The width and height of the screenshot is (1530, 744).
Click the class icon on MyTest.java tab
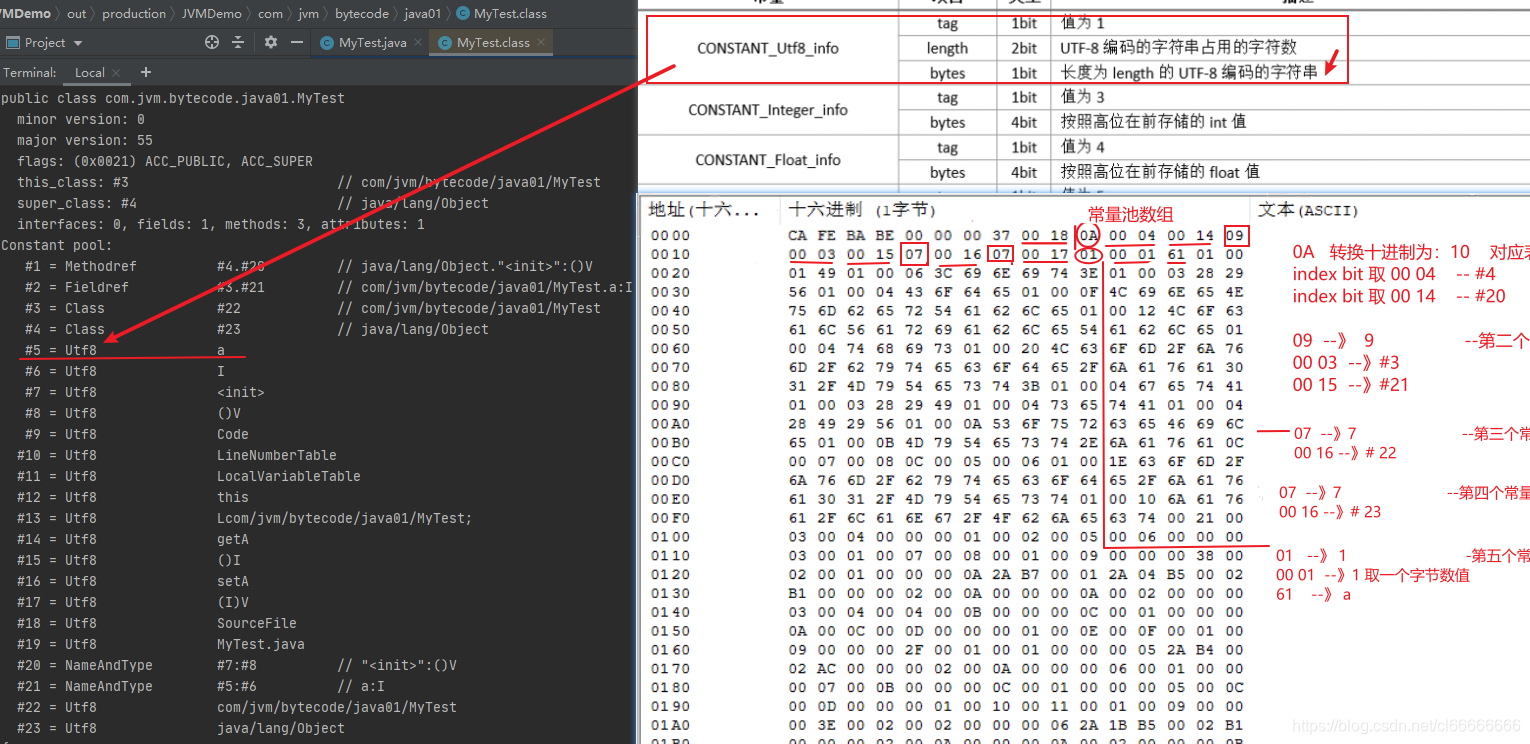point(327,43)
